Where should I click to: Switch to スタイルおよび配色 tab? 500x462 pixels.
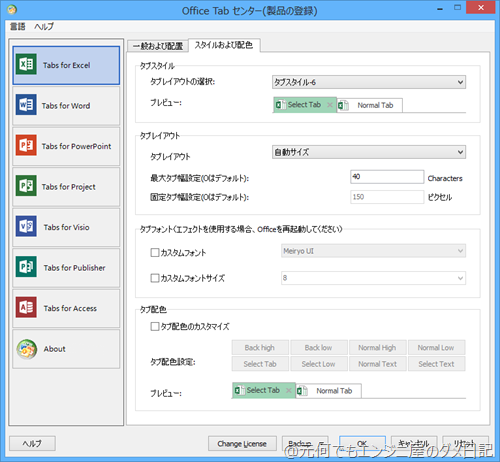(224, 45)
